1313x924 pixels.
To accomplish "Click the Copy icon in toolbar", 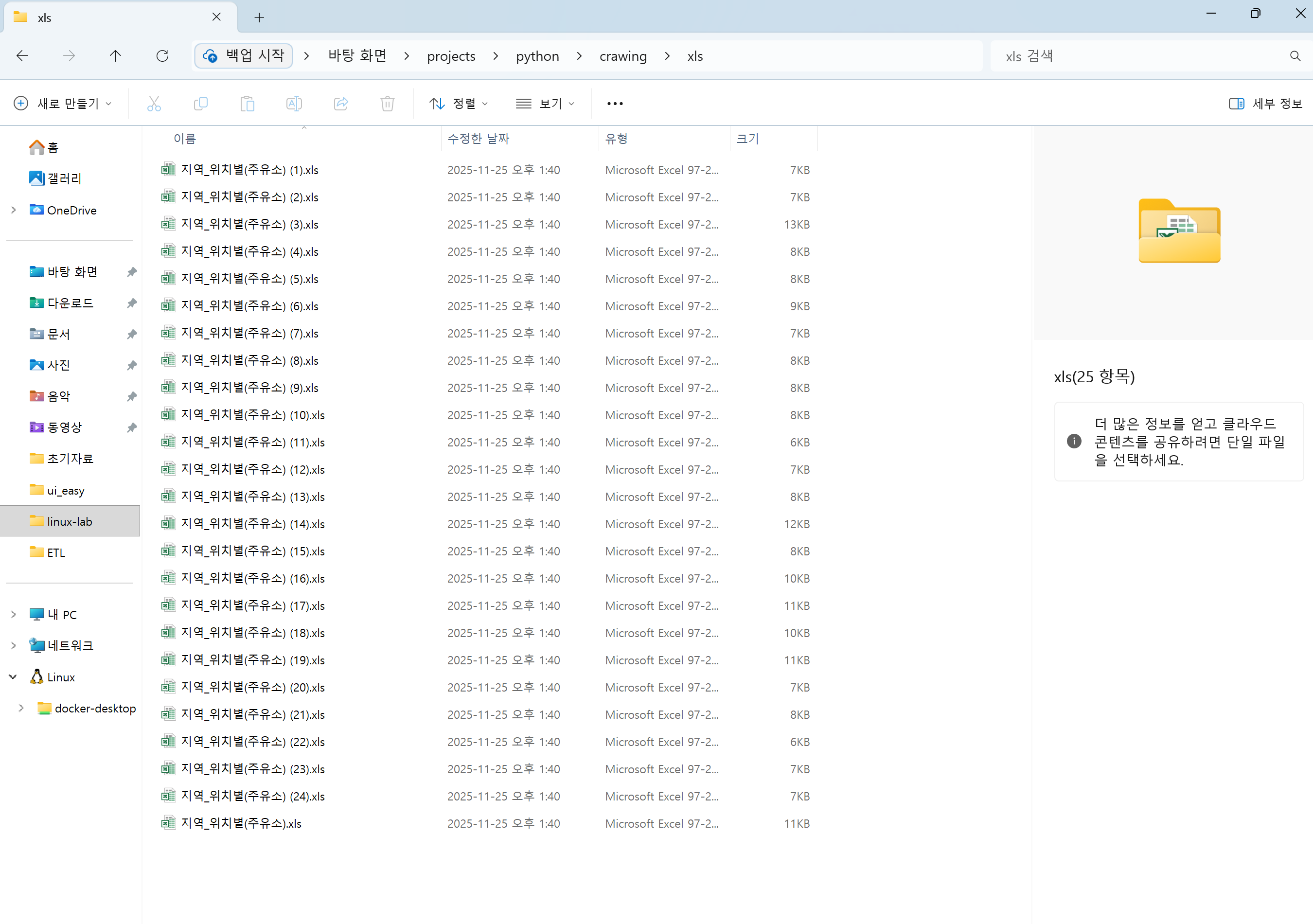I will 201,104.
